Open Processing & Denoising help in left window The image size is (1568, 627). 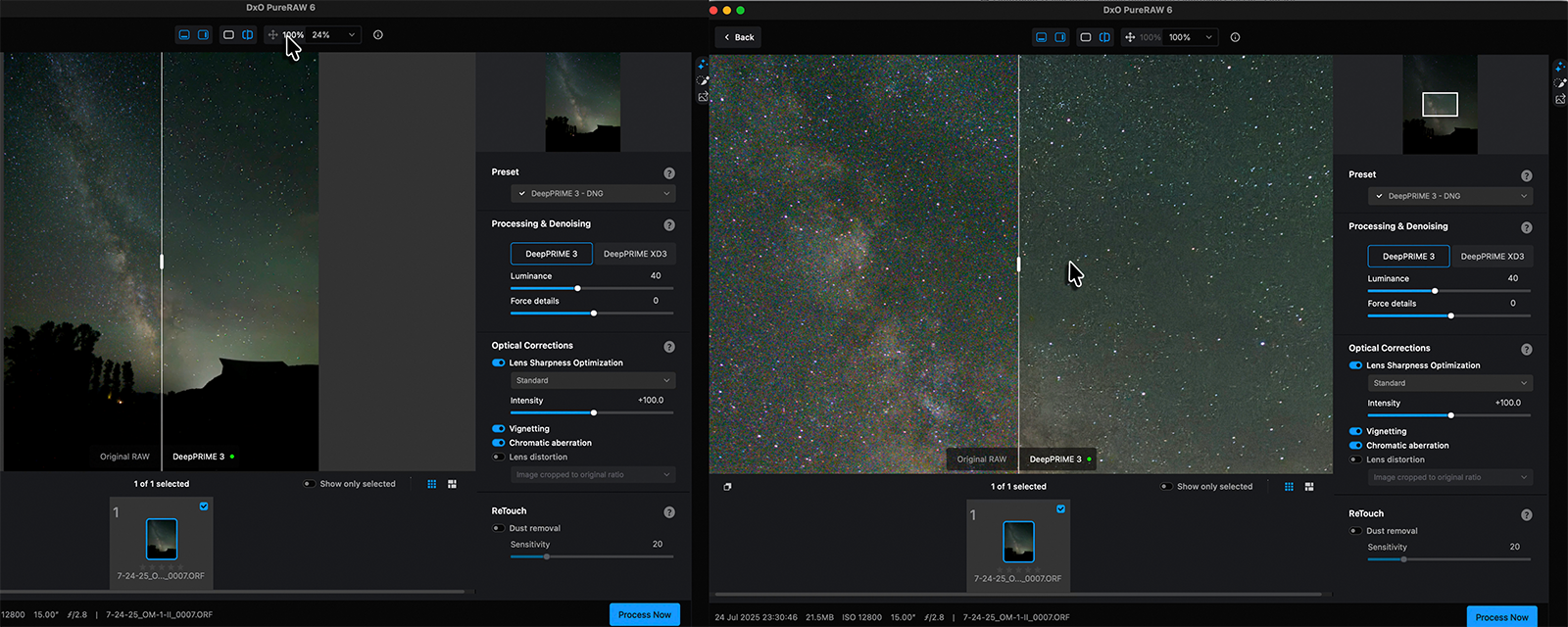point(669,224)
